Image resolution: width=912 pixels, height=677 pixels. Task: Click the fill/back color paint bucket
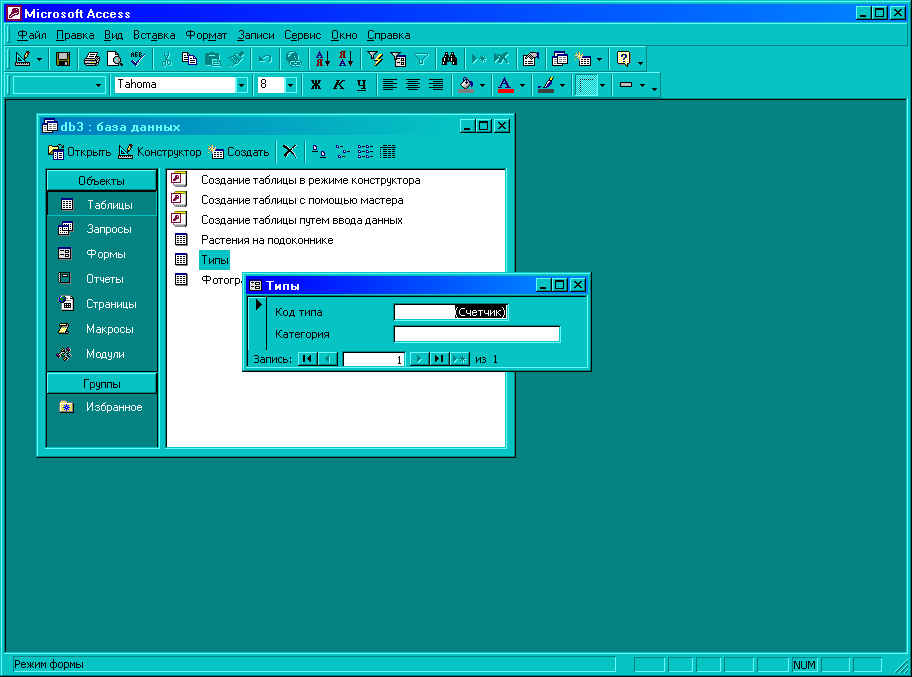(x=466, y=85)
